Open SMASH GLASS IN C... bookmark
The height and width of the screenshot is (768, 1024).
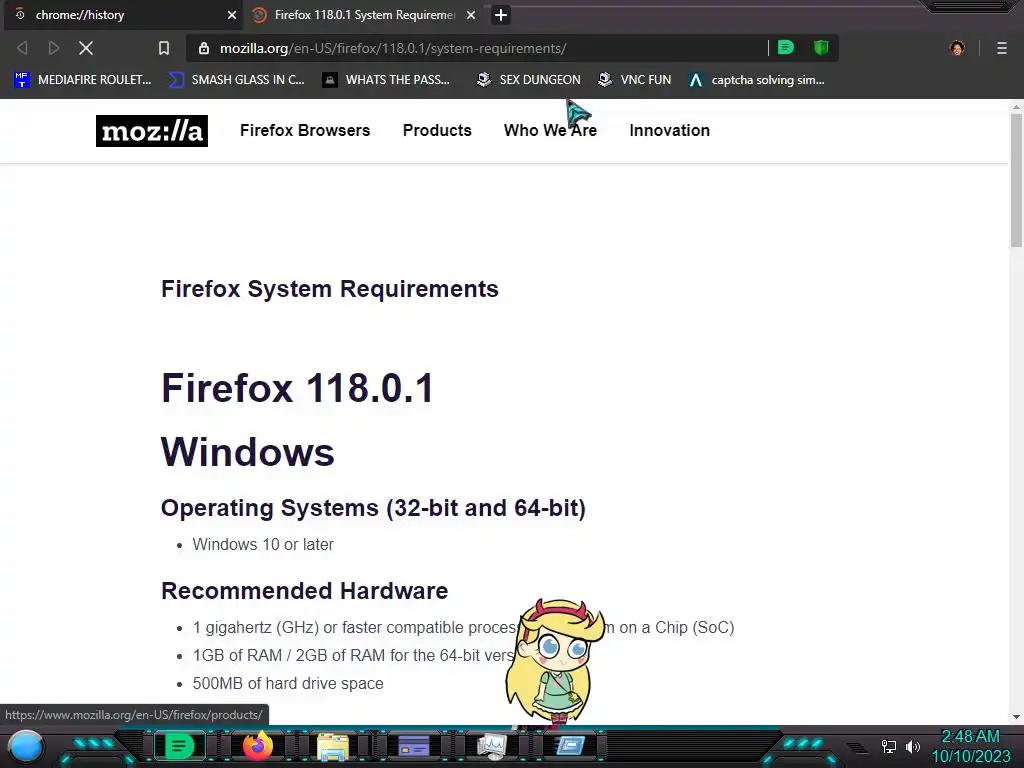pos(237,80)
